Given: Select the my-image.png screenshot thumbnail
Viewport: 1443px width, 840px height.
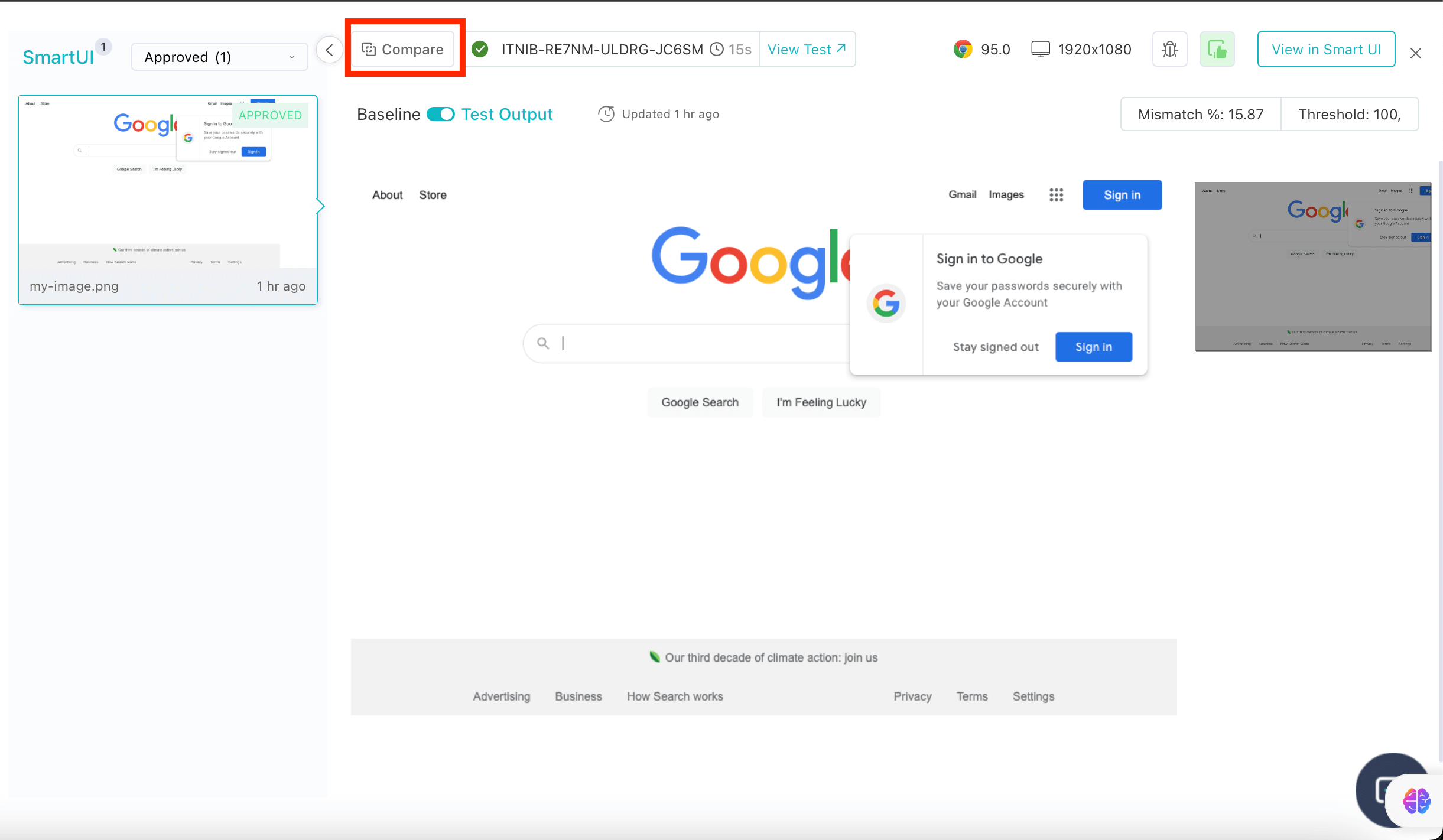Looking at the screenshot, I should pos(168,200).
